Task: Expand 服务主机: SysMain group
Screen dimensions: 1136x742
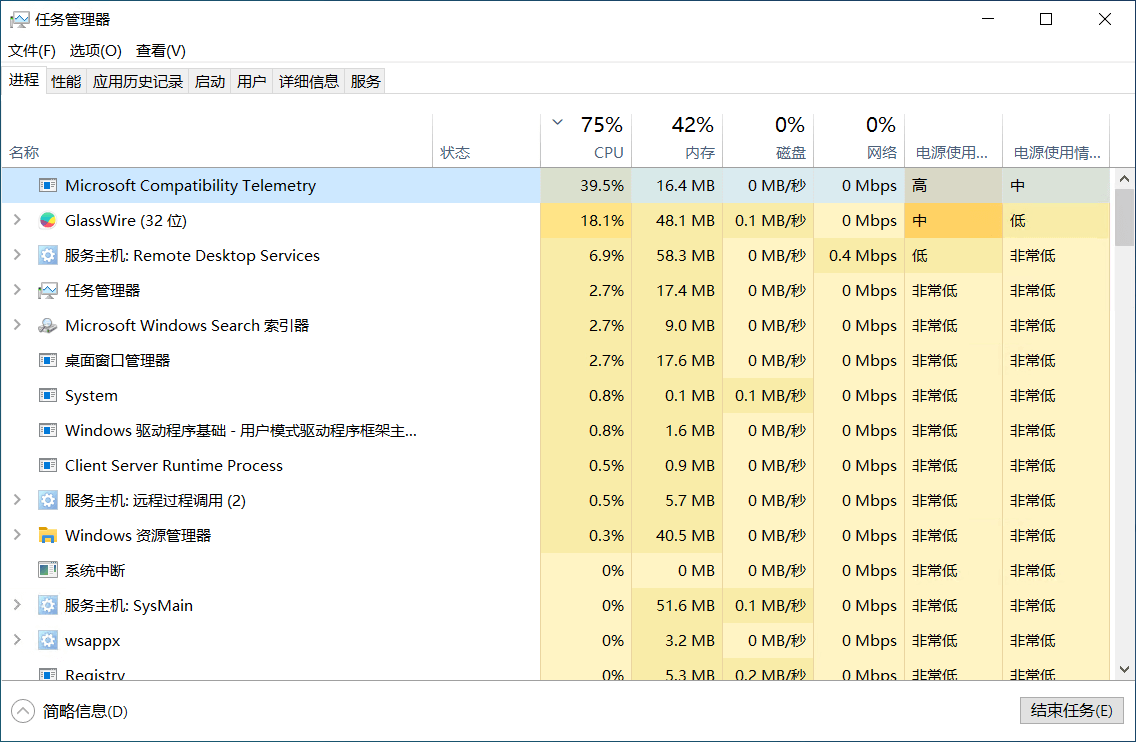Action: 17,604
